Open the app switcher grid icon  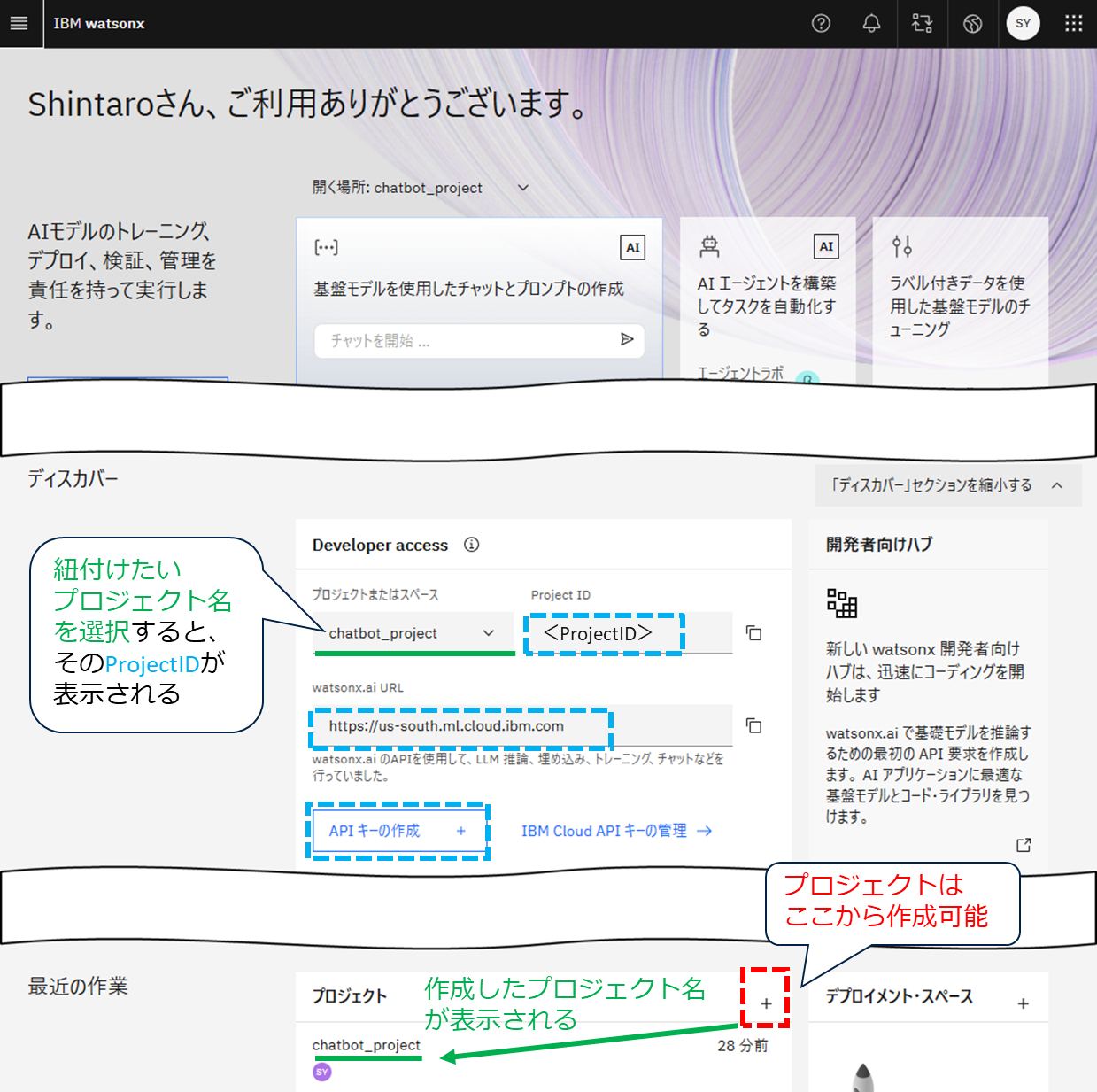(1074, 24)
